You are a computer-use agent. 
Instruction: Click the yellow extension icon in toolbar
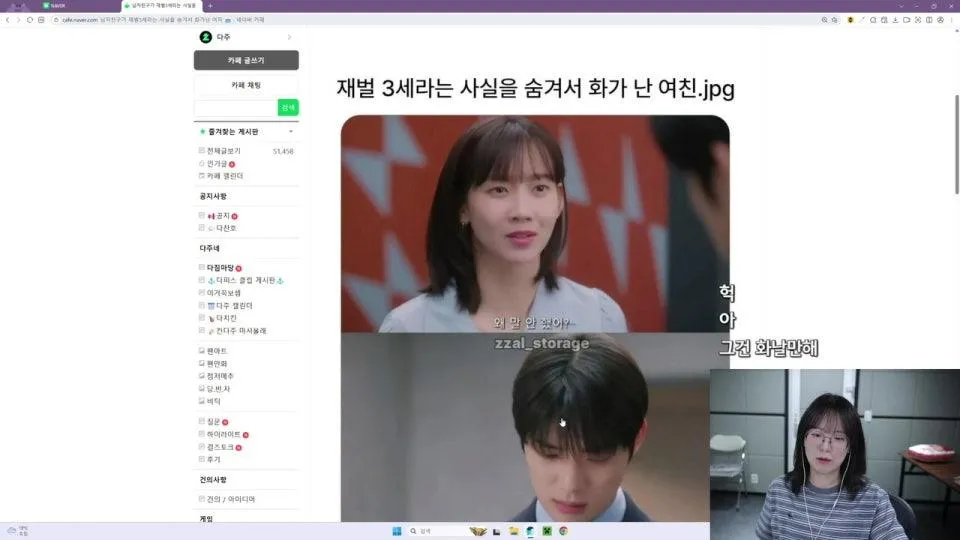tap(850, 20)
